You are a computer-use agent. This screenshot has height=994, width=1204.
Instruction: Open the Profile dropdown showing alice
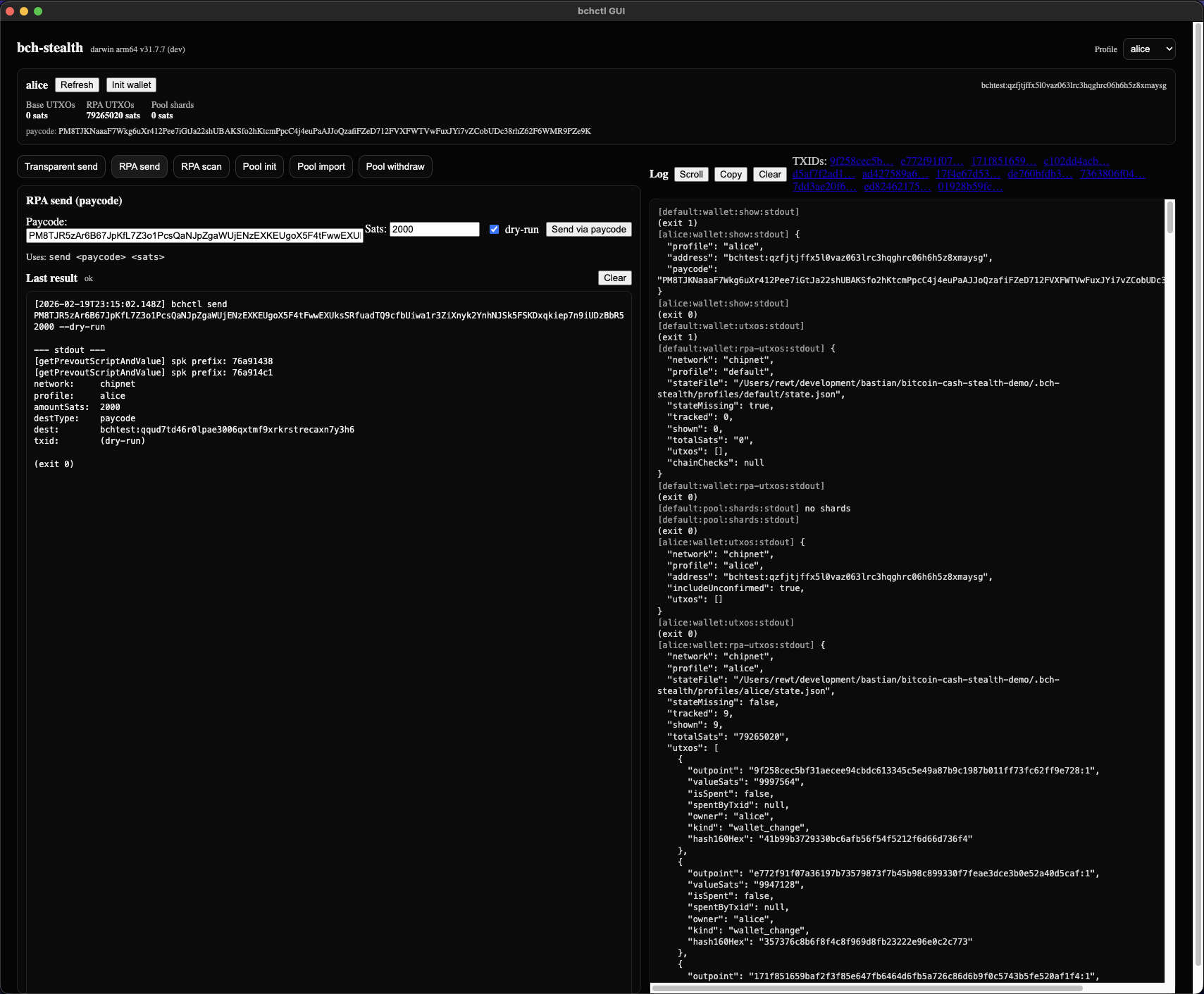[1148, 49]
